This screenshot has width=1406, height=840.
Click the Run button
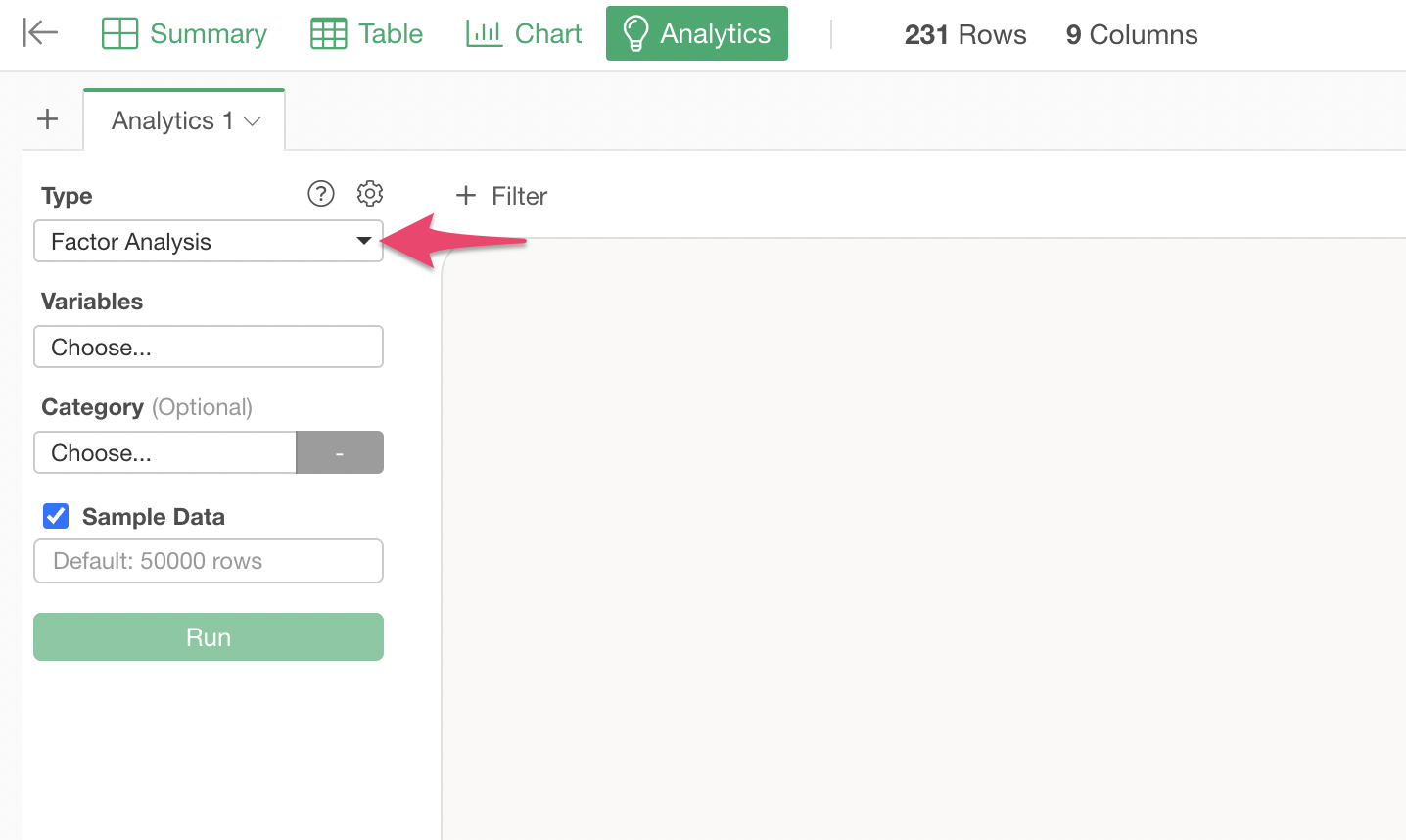(209, 637)
